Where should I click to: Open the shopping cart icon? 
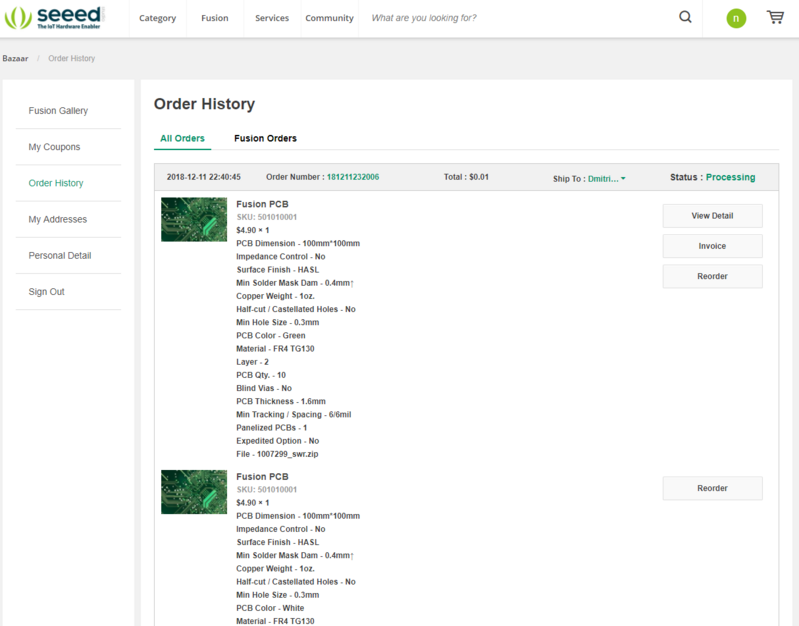click(775, 17)
